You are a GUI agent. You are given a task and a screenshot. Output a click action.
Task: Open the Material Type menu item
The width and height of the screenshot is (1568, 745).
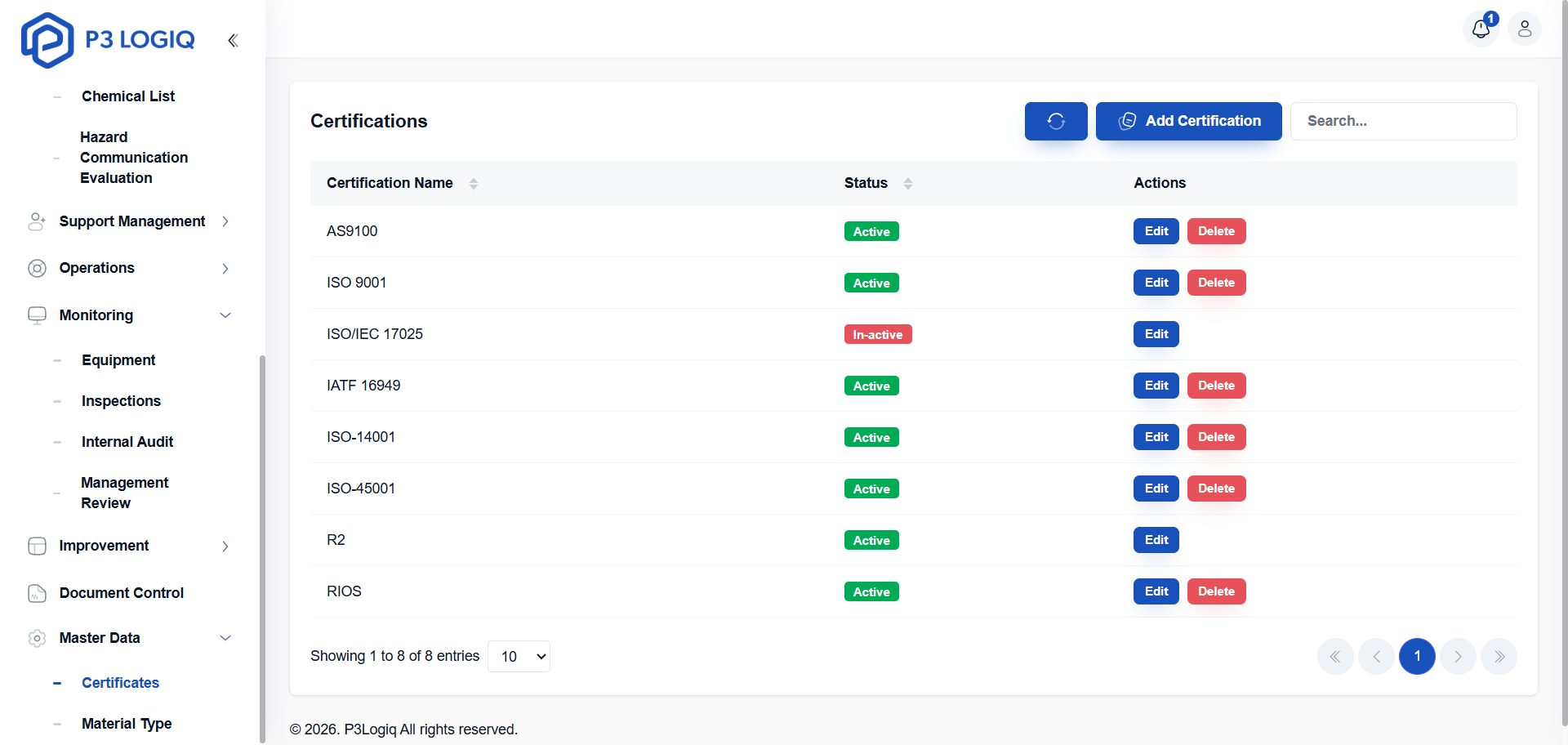point(126,724)
